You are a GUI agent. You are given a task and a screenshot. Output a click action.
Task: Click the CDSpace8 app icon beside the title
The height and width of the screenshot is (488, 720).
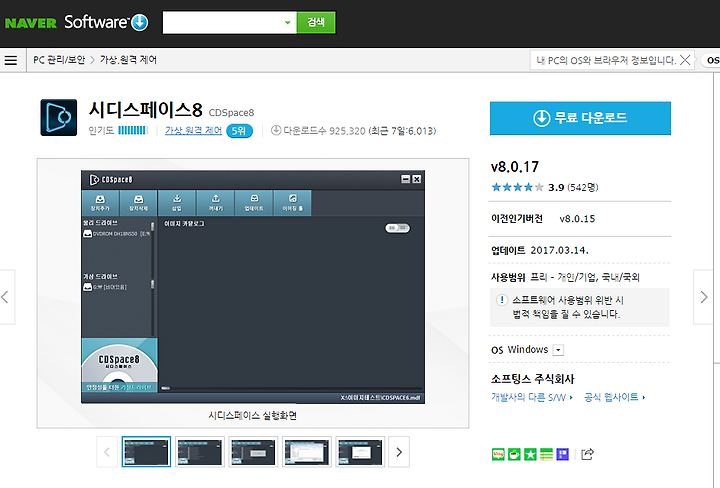59,118
